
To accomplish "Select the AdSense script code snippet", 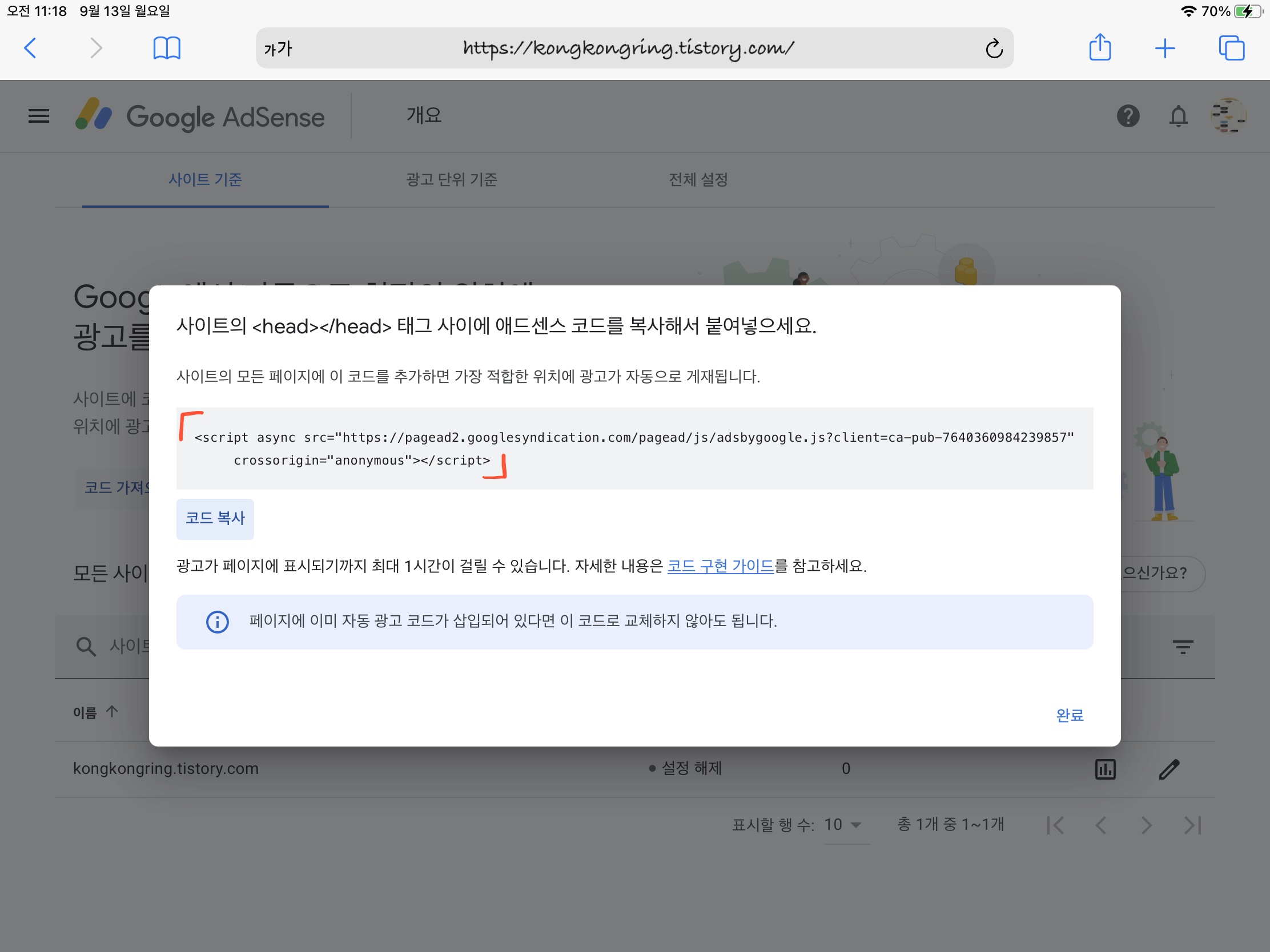I will pos(634,448).
